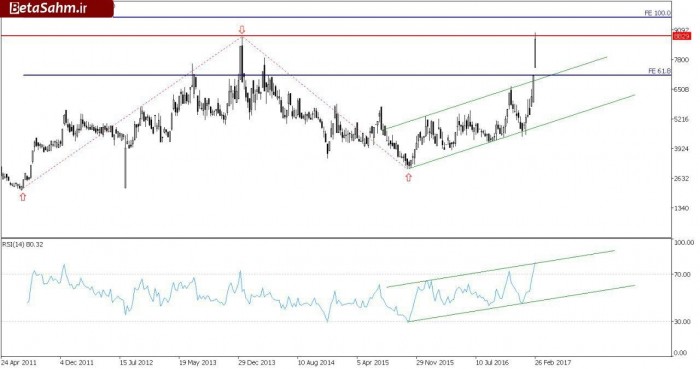700x369 pixels.
Task: Select the red down arrow above the 2013 peak
Action: pyautogui.click(x=242, y=30)
